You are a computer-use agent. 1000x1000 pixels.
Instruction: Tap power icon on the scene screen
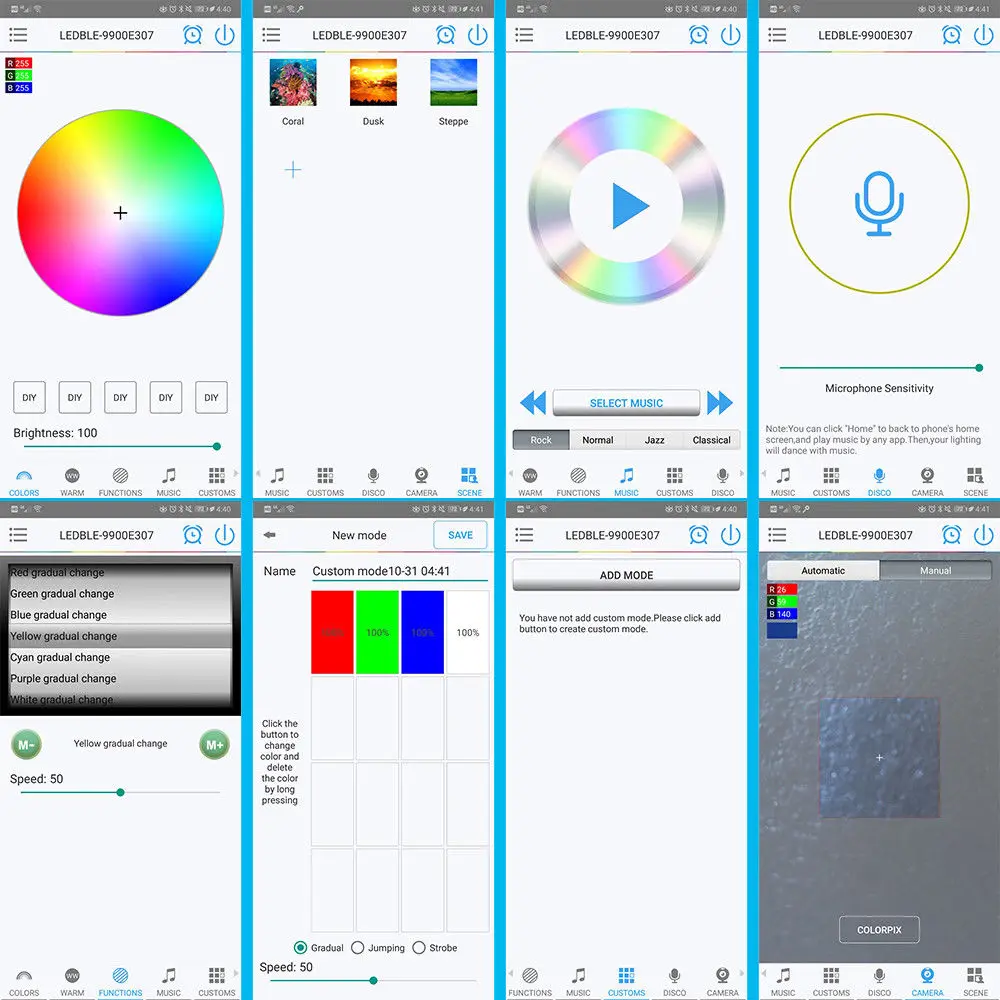click(x=478, y=34)
